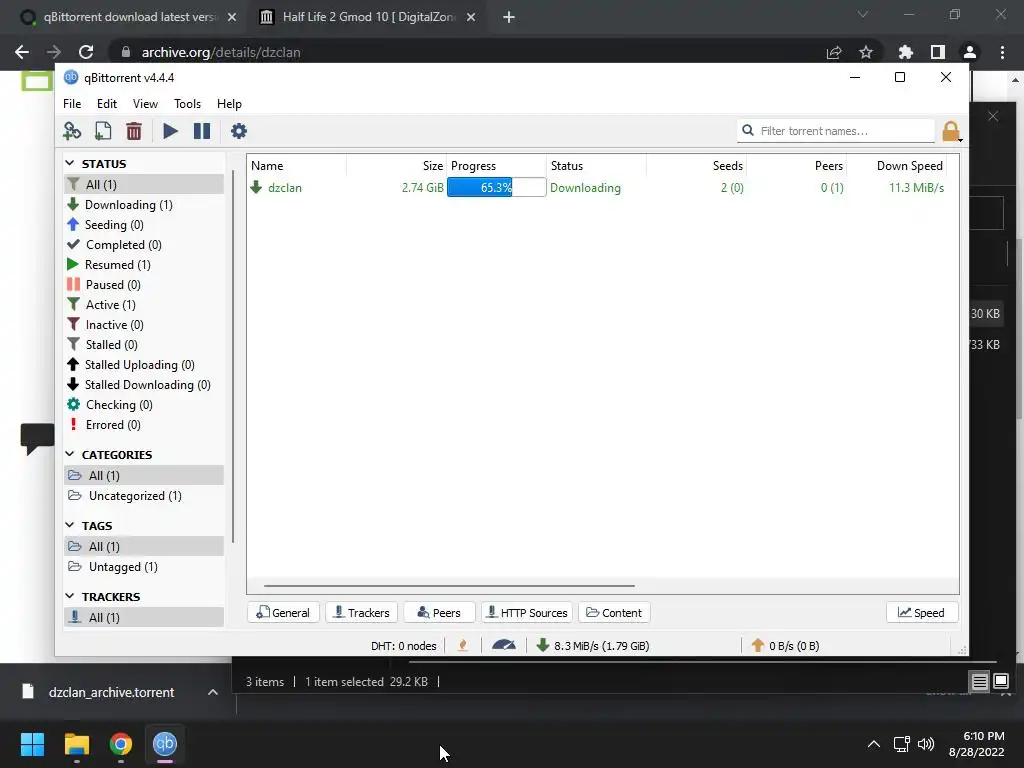The width and height of the screenshot is (1024, 768).
Task: Click the orange lock UI icon
Action: coord(952,131)
